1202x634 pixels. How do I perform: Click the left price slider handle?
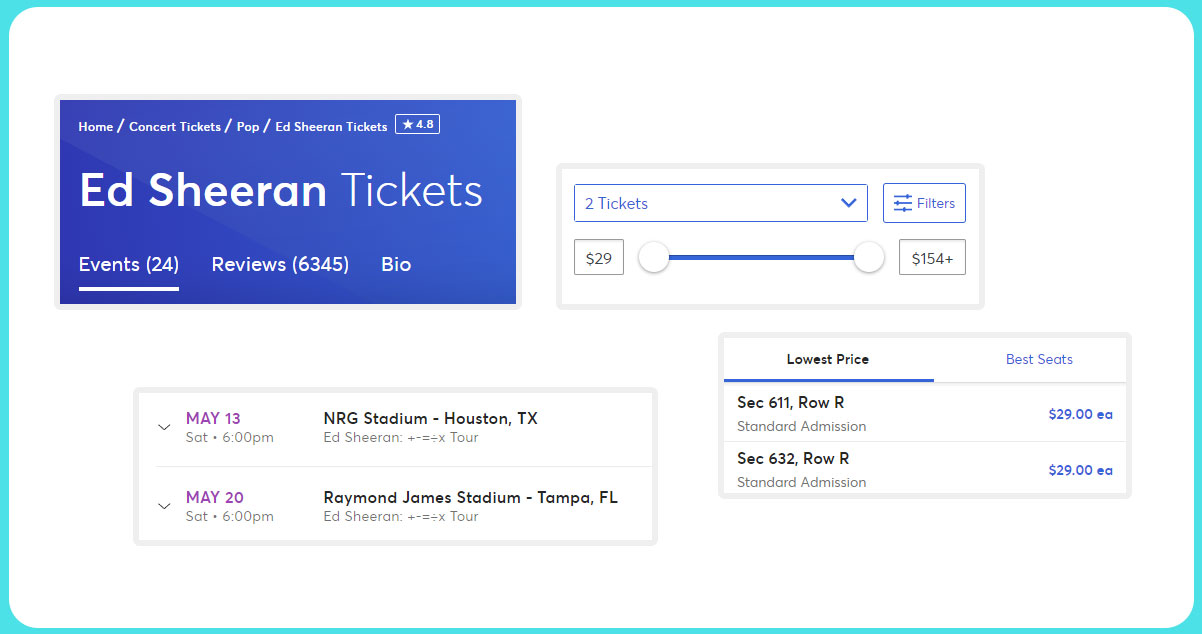(x=654, y=257)
